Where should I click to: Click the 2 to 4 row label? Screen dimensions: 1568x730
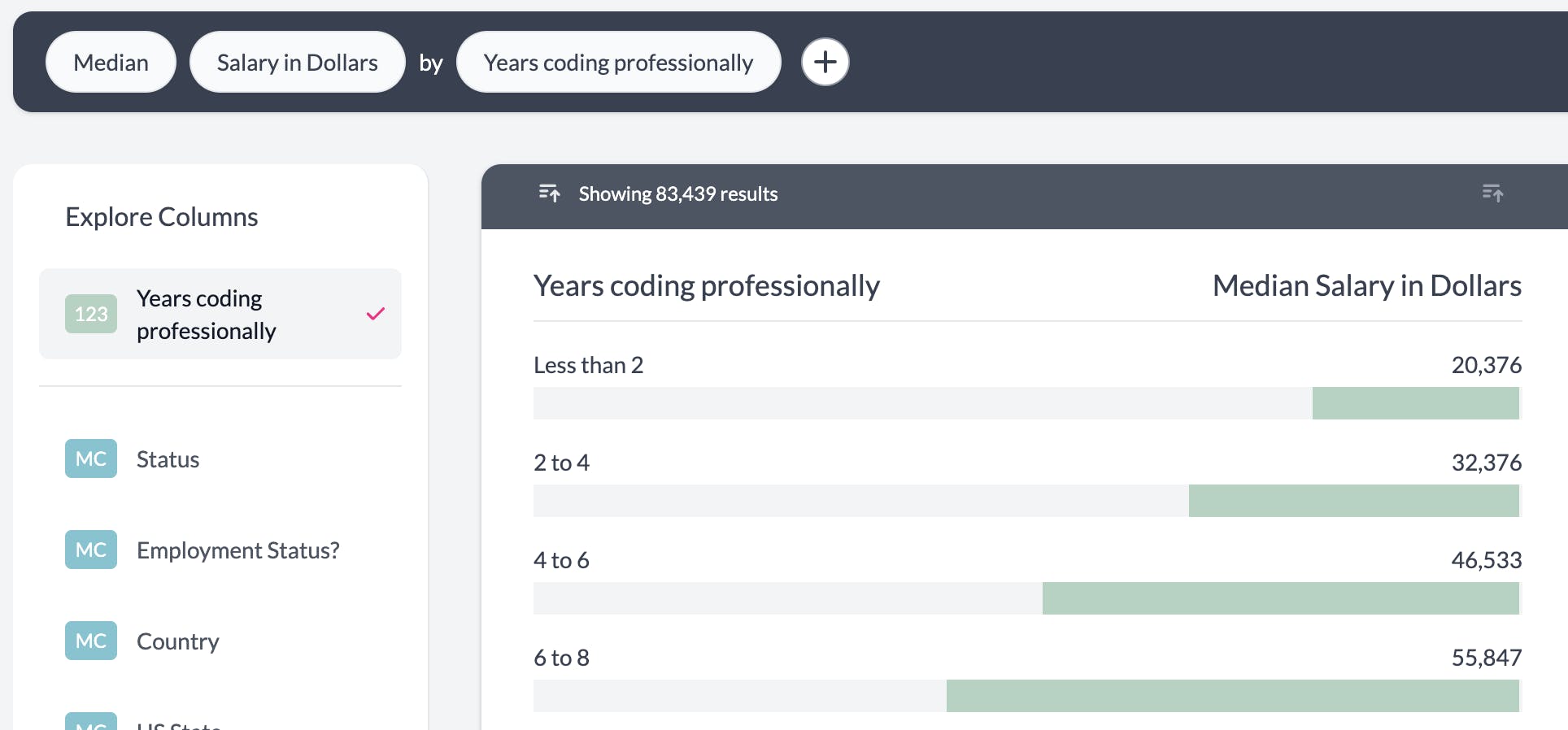[x=561, y=463]
